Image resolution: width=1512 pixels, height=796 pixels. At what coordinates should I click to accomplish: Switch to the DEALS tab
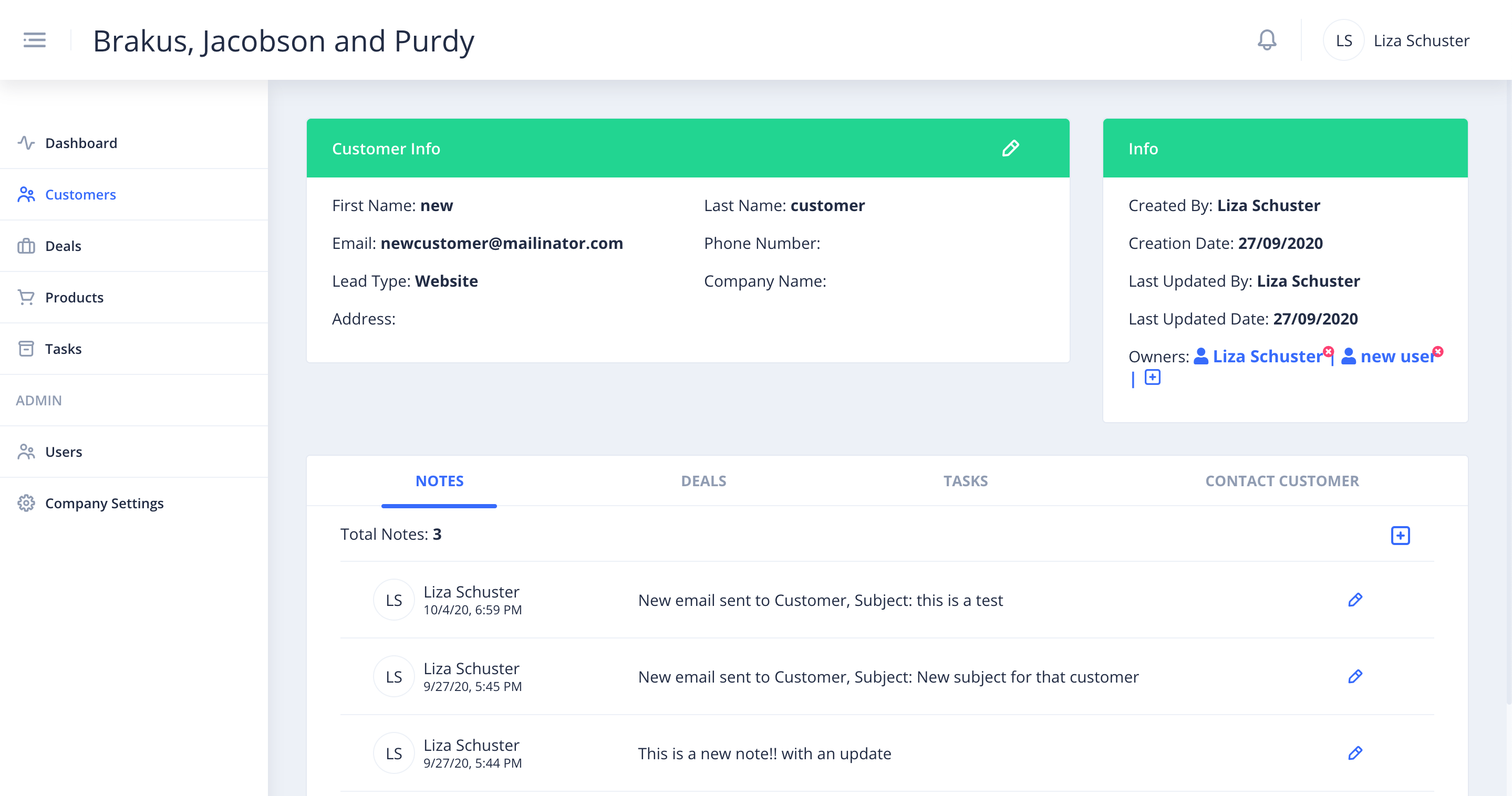coord(704,480)
